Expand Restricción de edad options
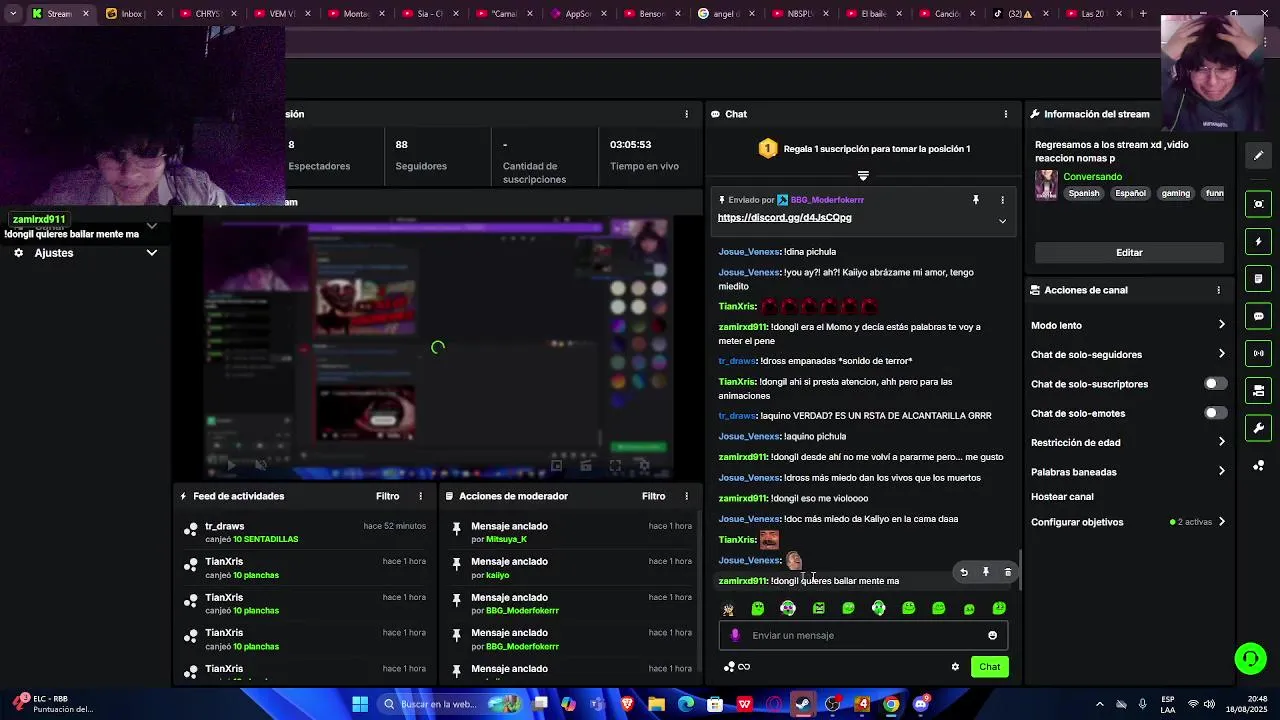1280x720 pixels. [x=1221, y=442]
